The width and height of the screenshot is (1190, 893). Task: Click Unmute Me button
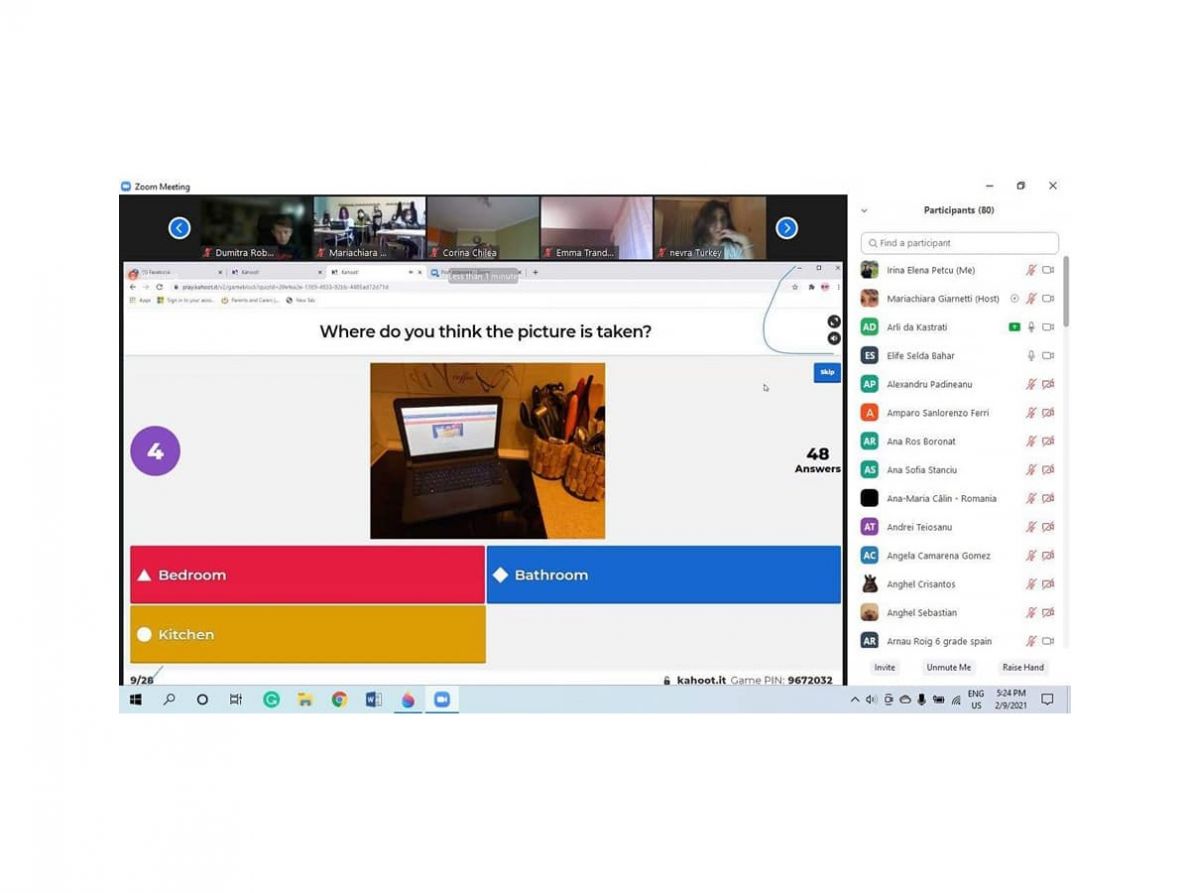(949, 668)
